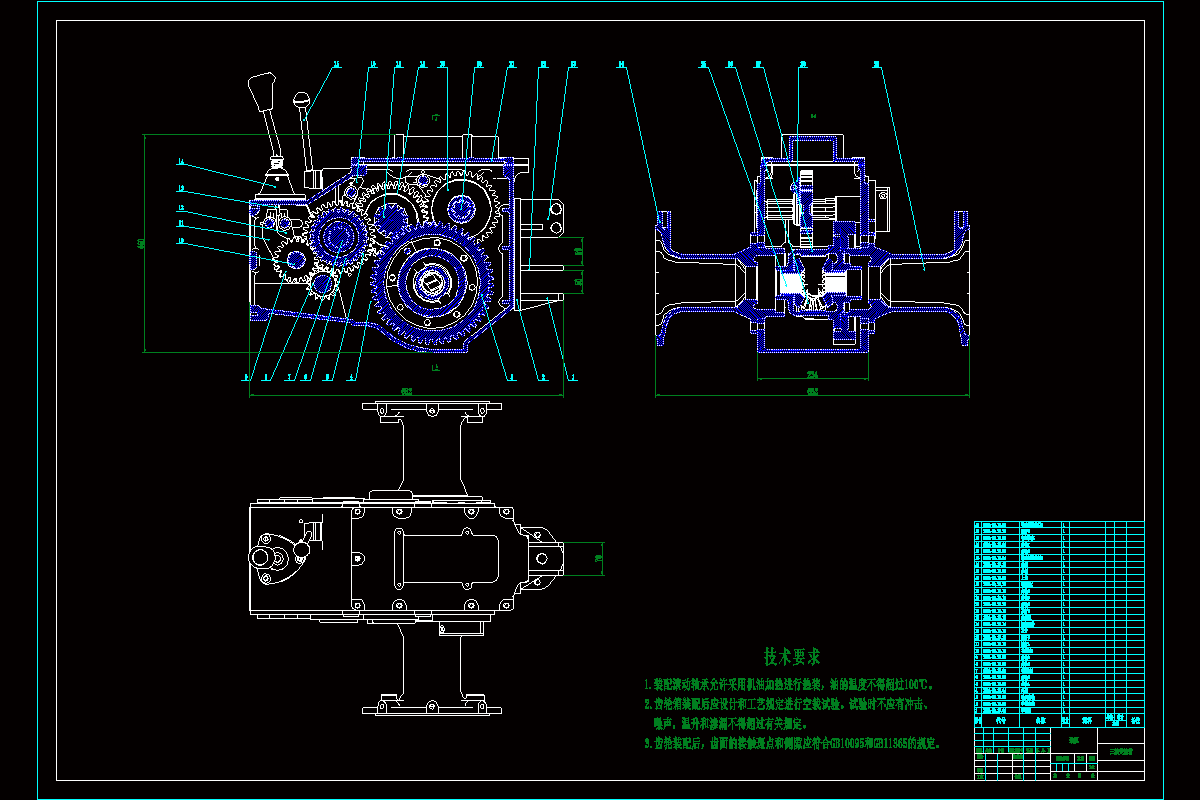
Task: Select the 技术要求 heading text
Action: click(793, 657)
